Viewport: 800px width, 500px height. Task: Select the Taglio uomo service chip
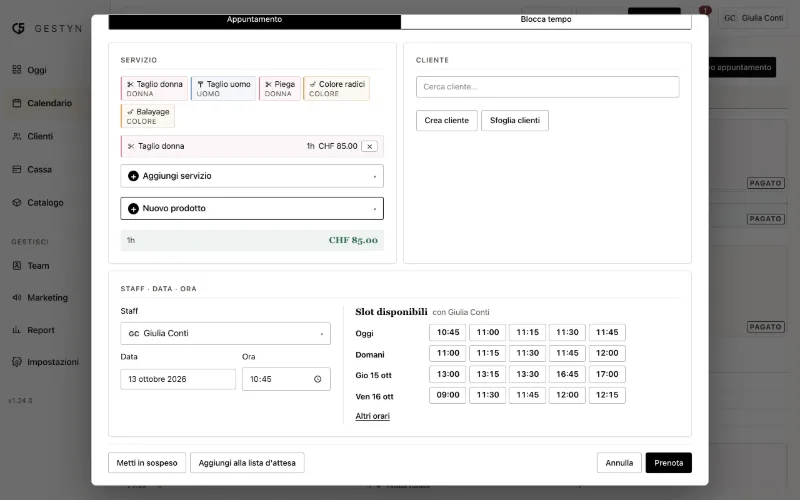tap(223, 88)
